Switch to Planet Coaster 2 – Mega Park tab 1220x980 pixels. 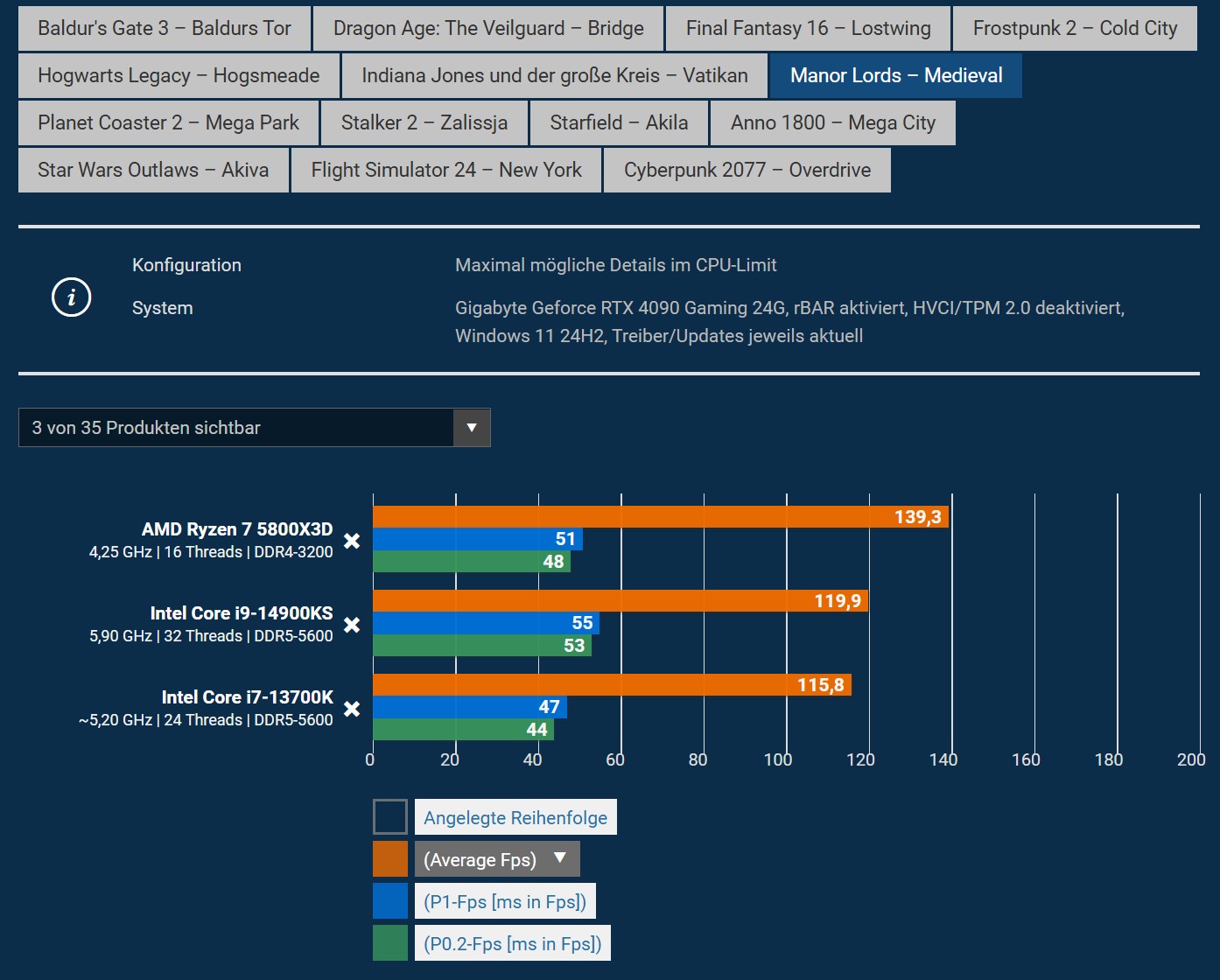pyautogui.click(x=168, y=122)
